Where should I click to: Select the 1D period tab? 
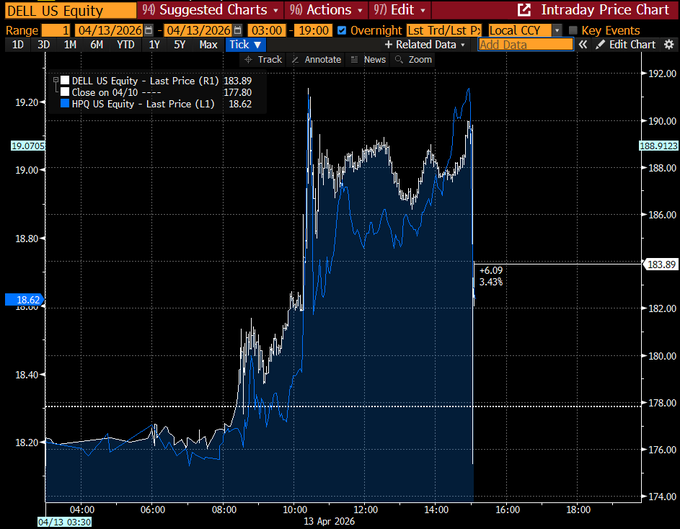(x=18, y=45)
